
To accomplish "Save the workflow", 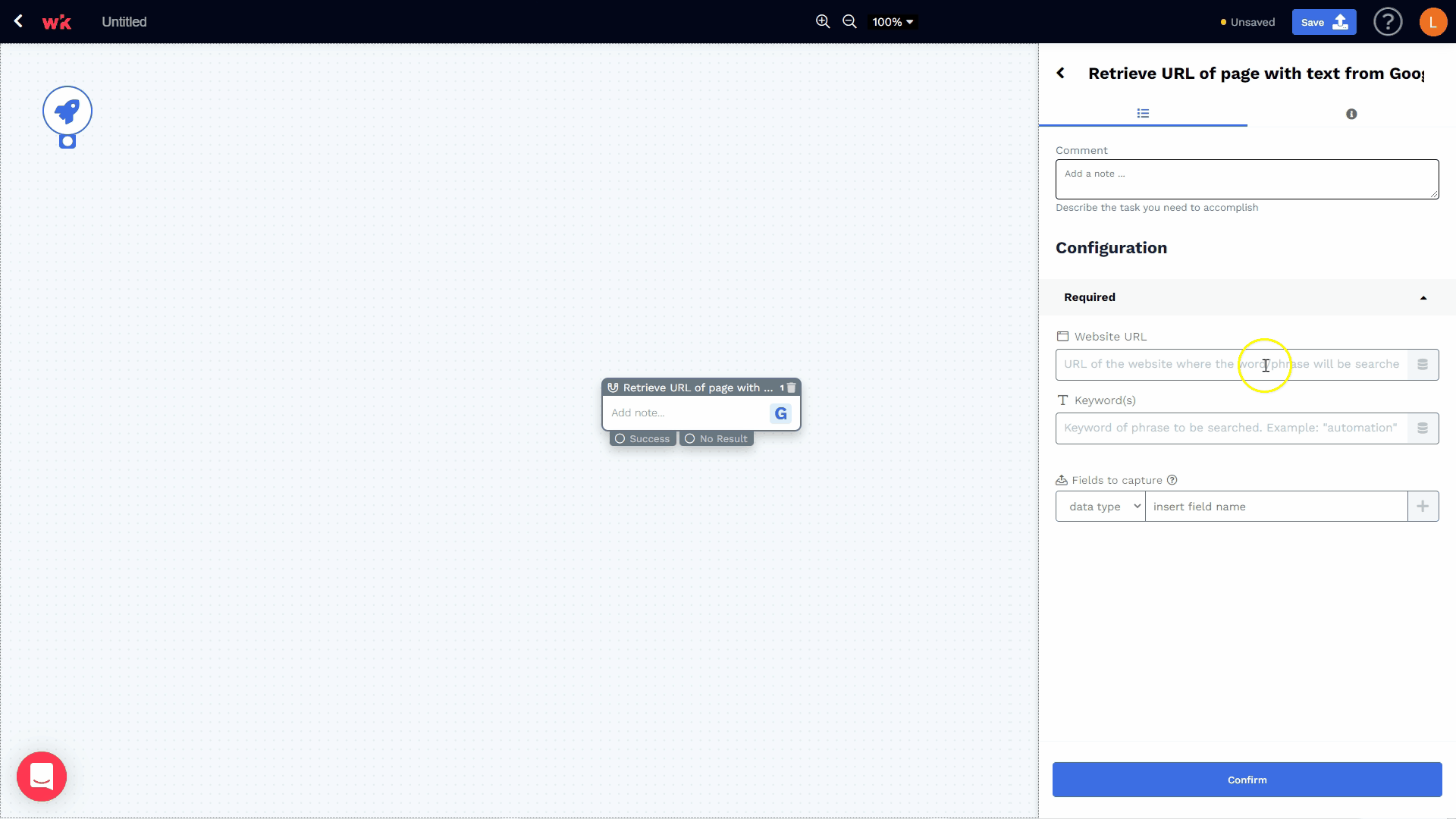I will 1324,22.
